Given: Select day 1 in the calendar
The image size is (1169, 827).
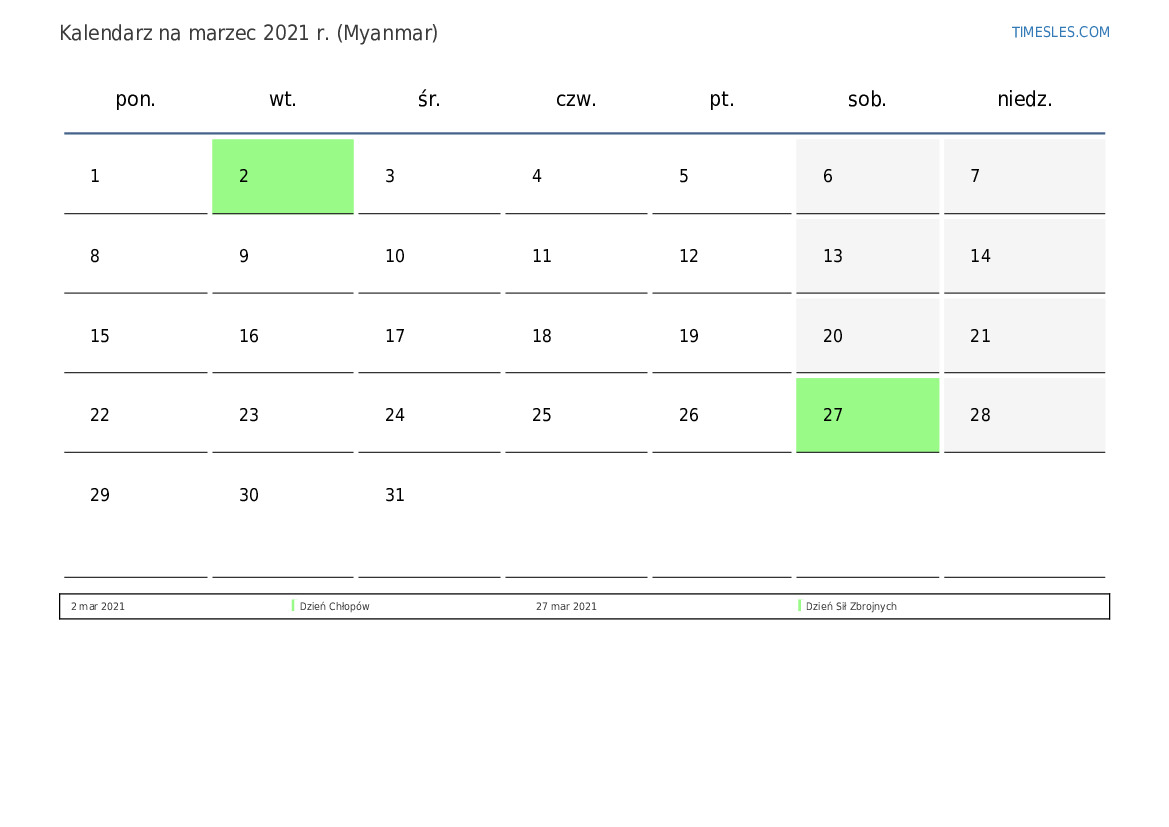Looking at the screenshot, I should (135, 176).
